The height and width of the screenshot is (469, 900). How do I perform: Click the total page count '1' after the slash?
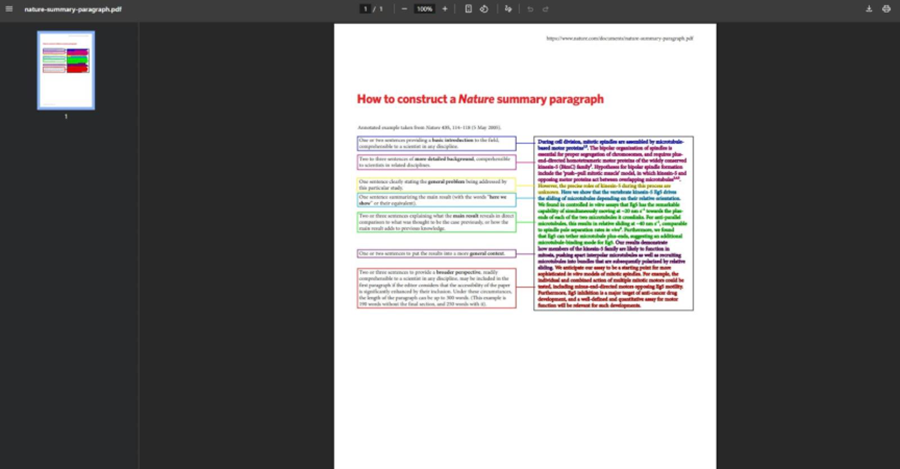coord(381,9)
